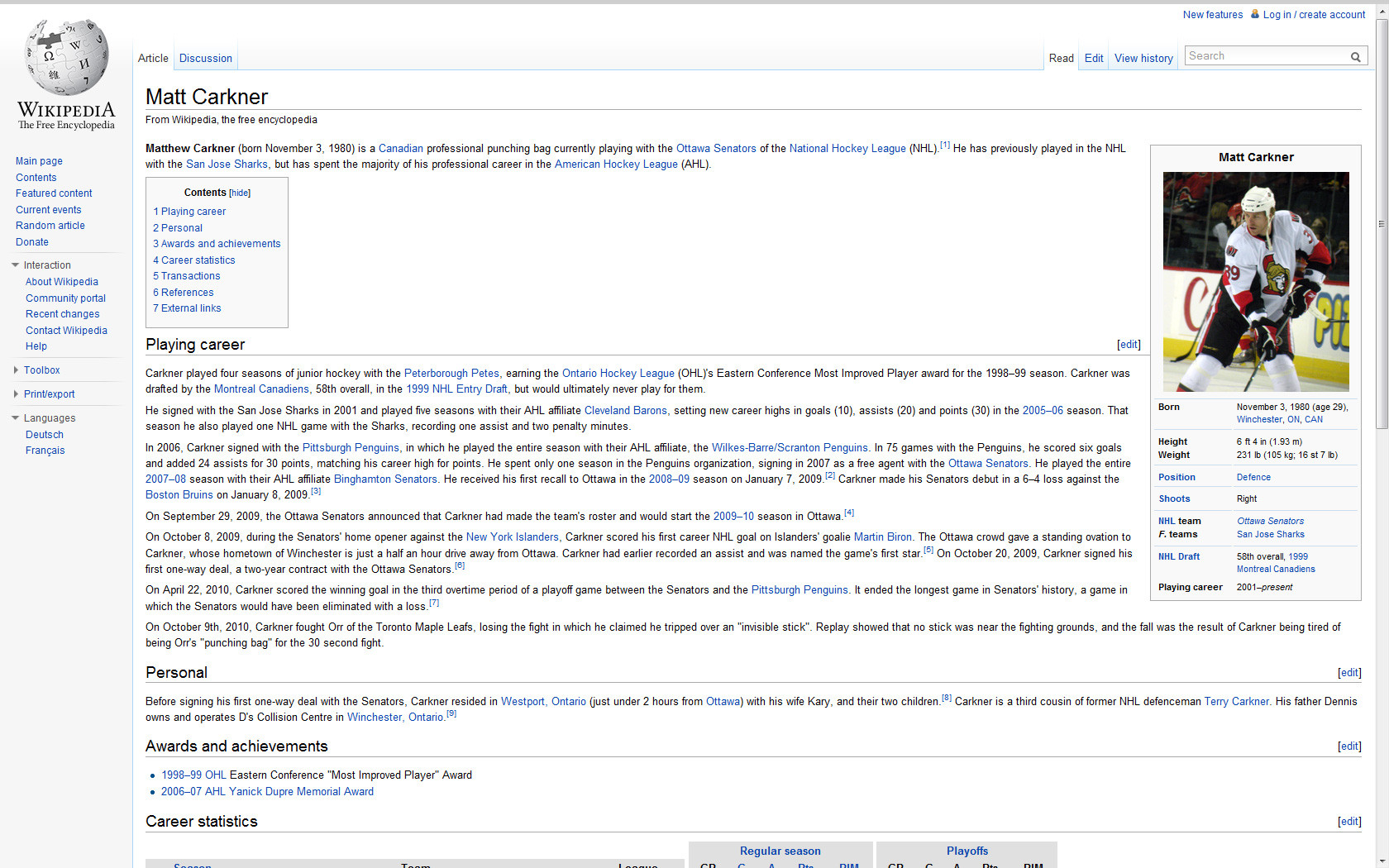Open Terry Carkner link
The height and width of the screenshot is (868, 1389).
coord(1236,702)
